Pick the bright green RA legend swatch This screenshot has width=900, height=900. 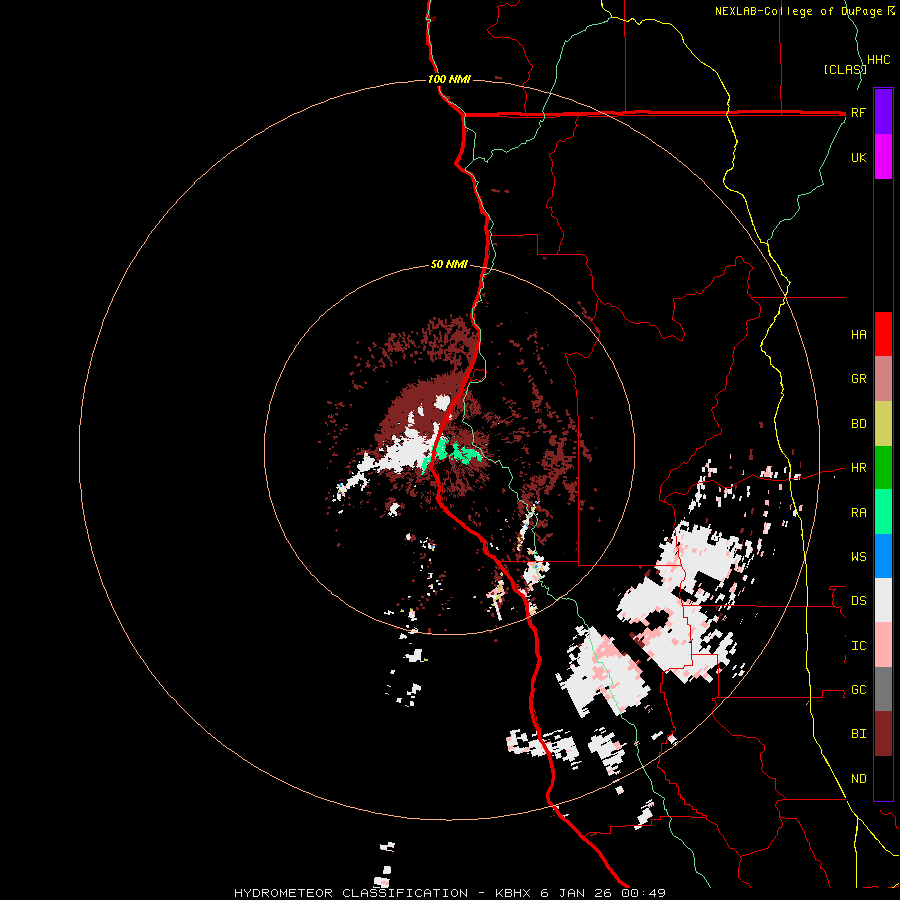tap(883, 512)
